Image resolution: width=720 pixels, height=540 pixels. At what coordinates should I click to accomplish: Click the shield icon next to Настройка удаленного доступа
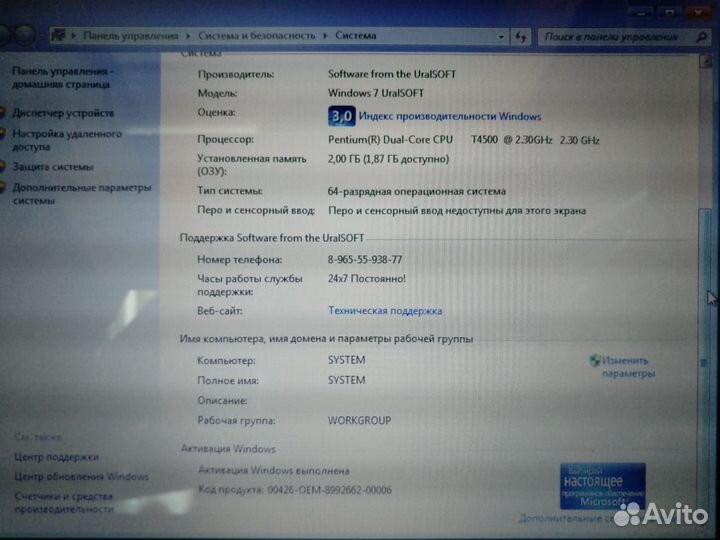click(x=3, y=134)
